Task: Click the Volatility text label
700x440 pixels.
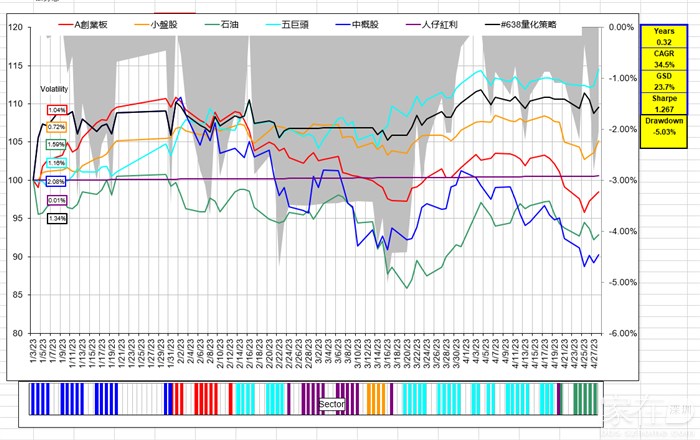Action: [x=54, y=89]
